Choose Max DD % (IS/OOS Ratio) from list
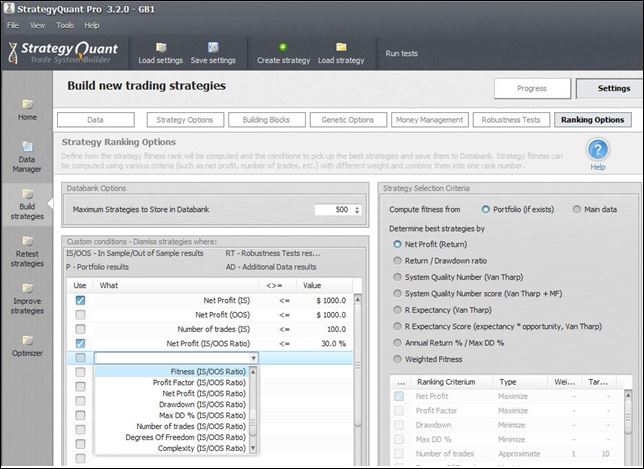This screenshot has width=644, height=469. pyautogui.click(x=171, y=416)
